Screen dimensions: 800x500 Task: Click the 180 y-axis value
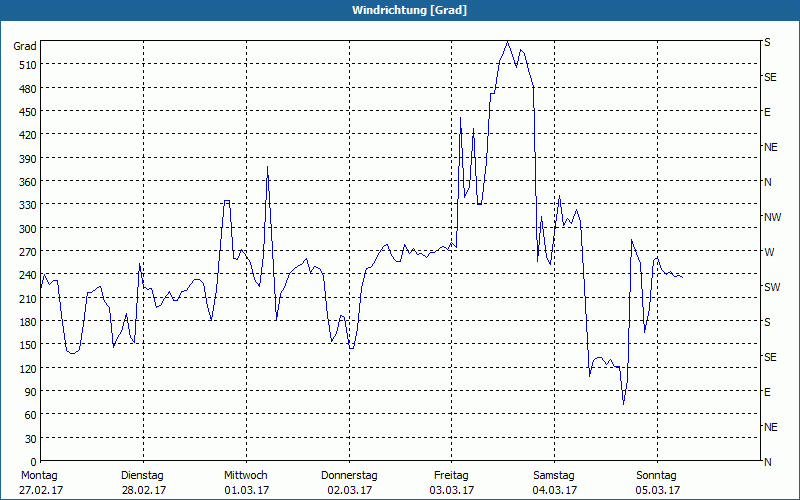tap(28, 322)
